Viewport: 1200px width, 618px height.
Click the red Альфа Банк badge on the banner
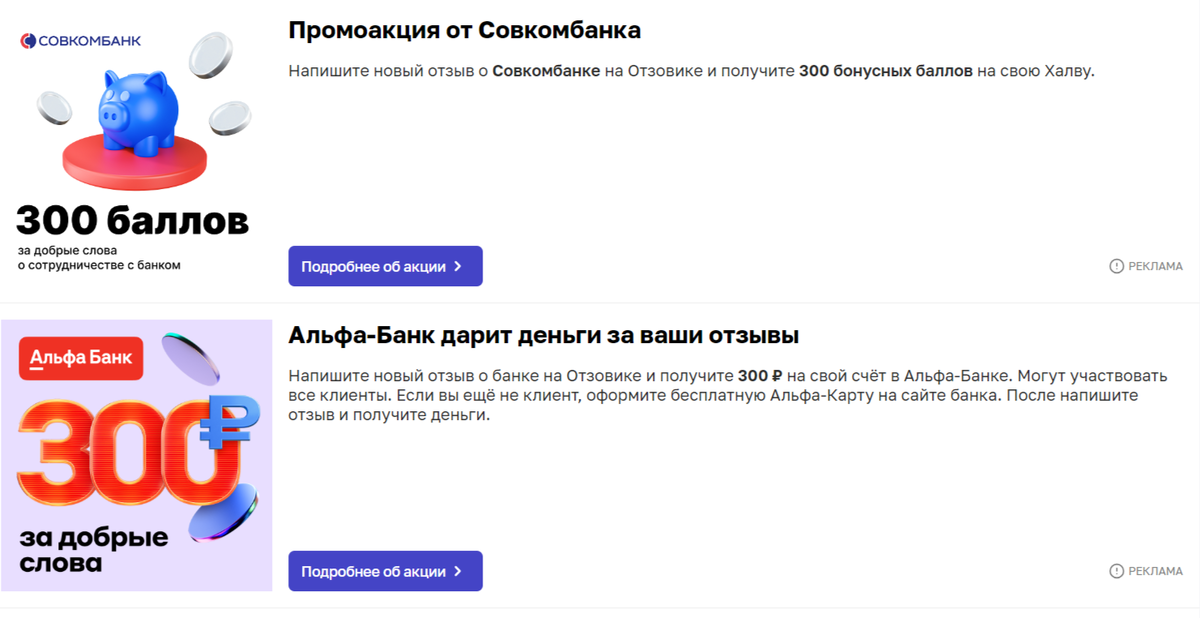80,358
